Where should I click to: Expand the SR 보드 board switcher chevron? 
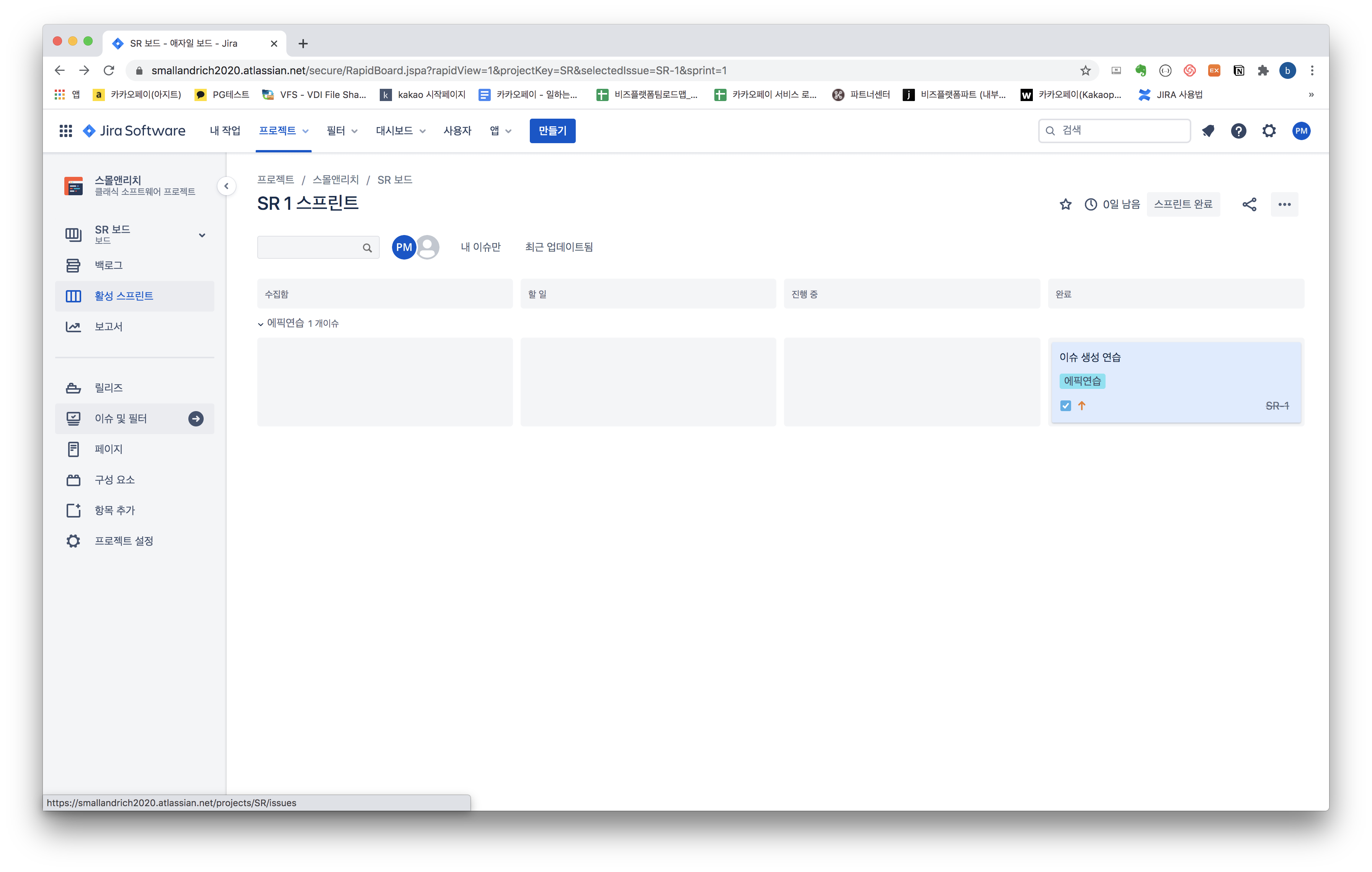pos(202,235)
